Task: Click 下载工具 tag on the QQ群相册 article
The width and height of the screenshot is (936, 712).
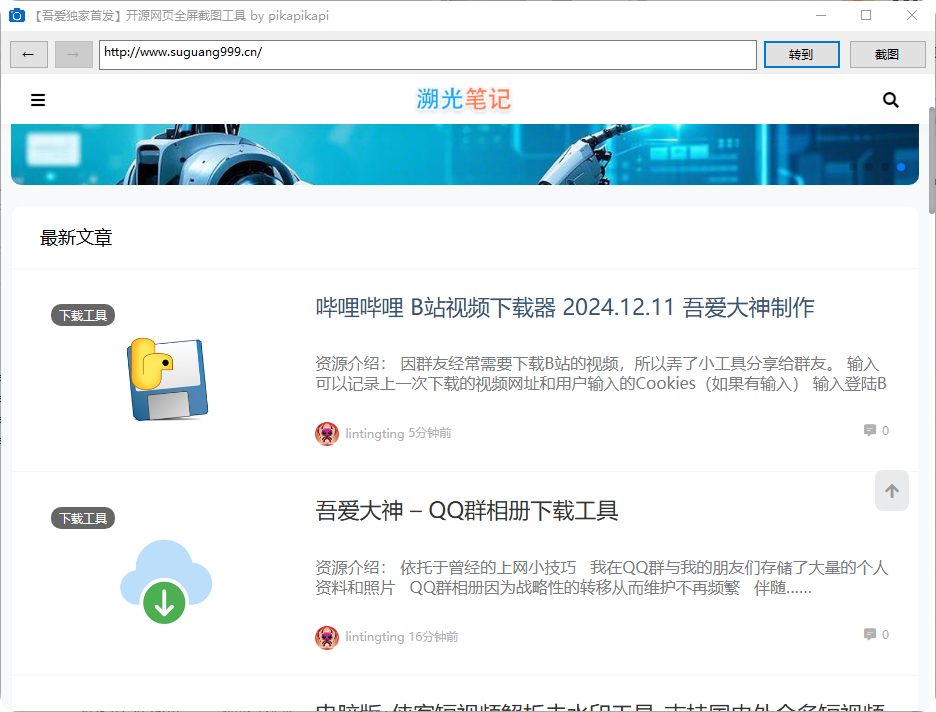Action: point(83,518)
